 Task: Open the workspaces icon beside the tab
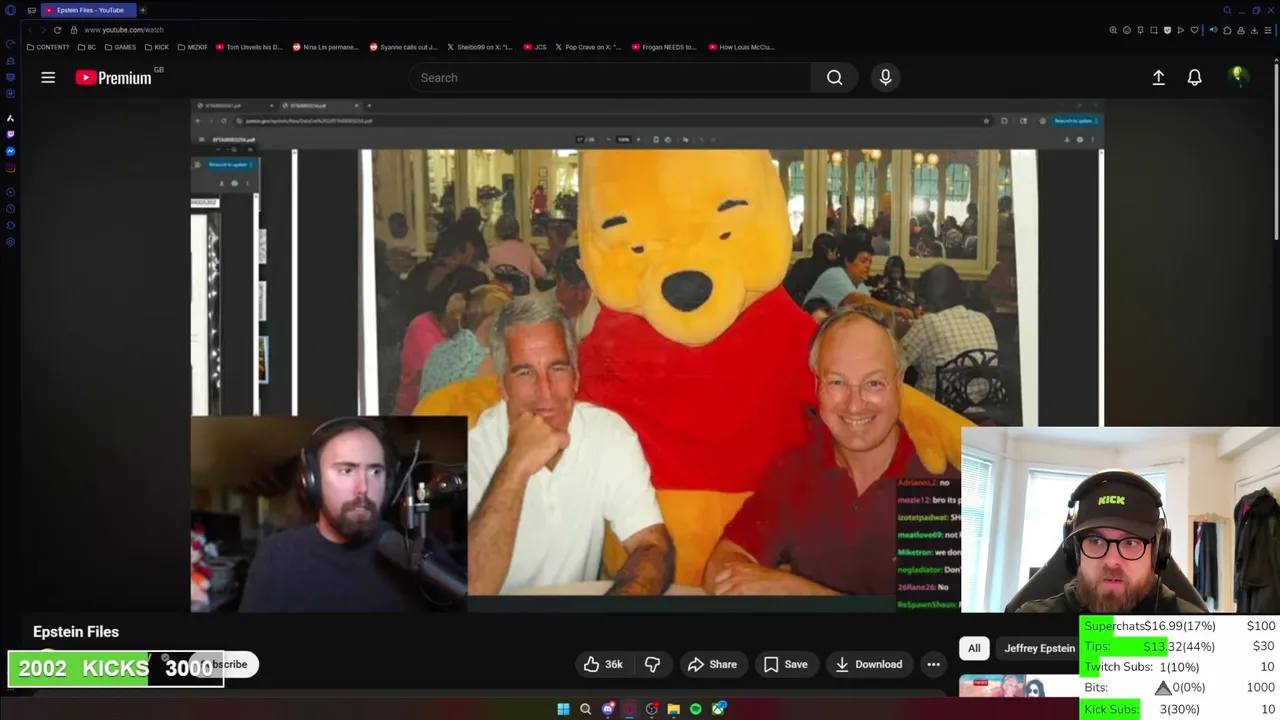[x=32, y=10]
